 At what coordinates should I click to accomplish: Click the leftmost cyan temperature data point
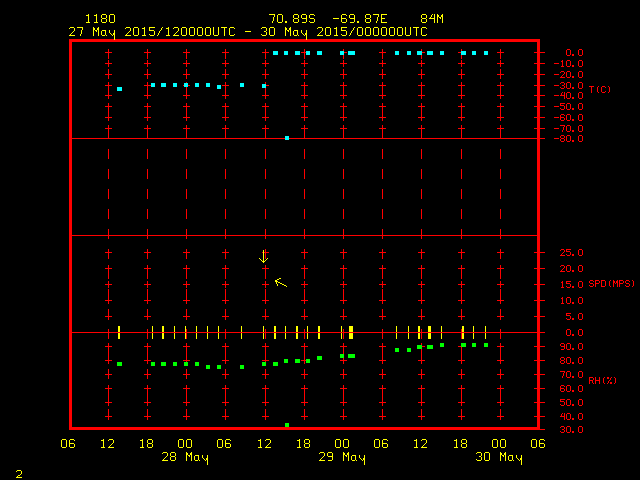tap(119, 89)
